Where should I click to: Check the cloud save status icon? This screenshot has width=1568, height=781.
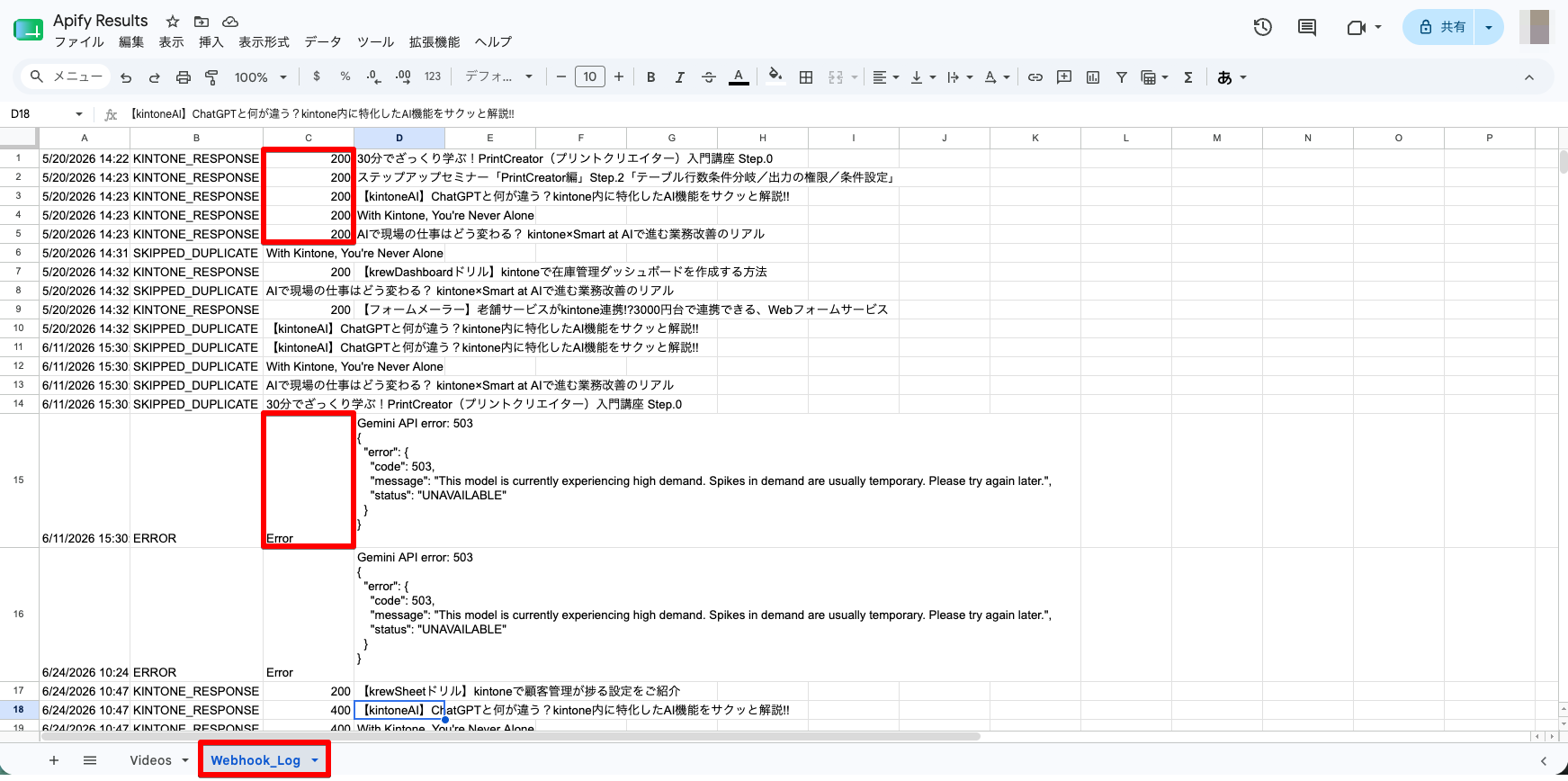pyautogui.click(x=230, y=21)
